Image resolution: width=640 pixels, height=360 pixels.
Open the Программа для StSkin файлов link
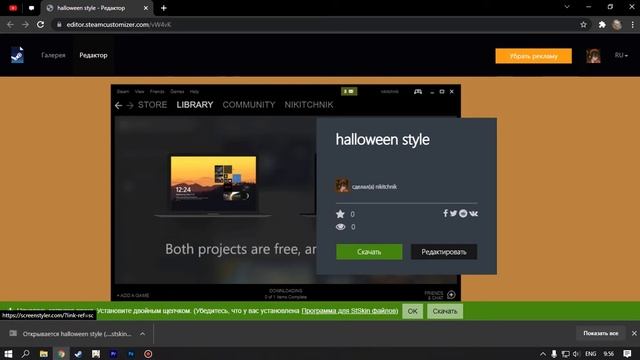click(x=349, y=311)
